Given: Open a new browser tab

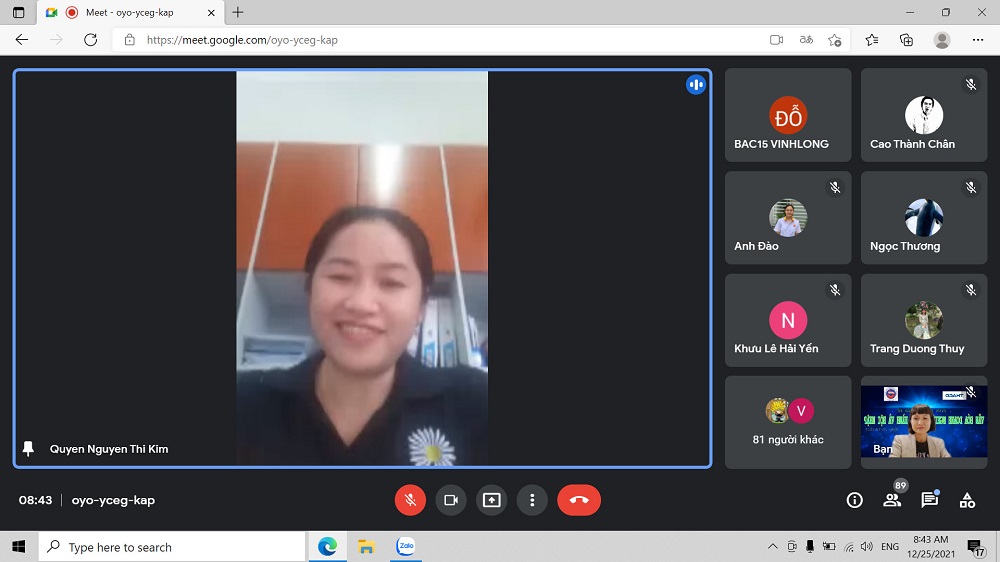Looking at the screenshot, I should pos(237,12).
